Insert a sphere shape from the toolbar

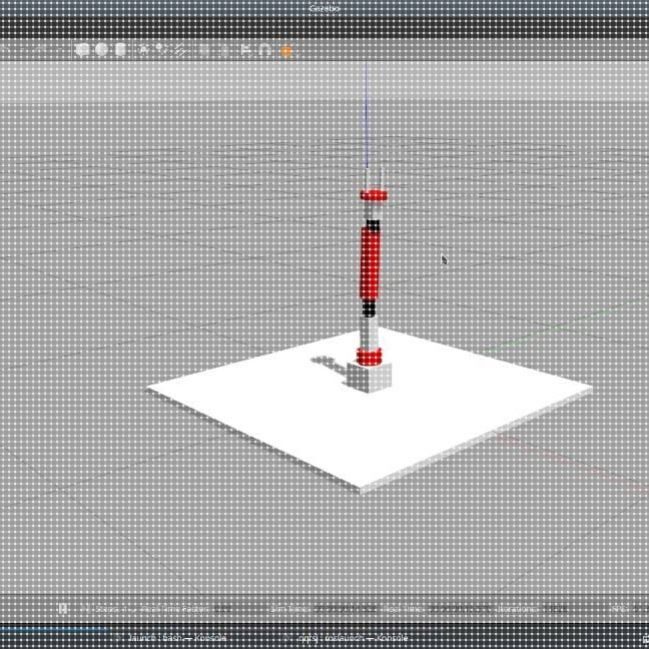[101, 50]
